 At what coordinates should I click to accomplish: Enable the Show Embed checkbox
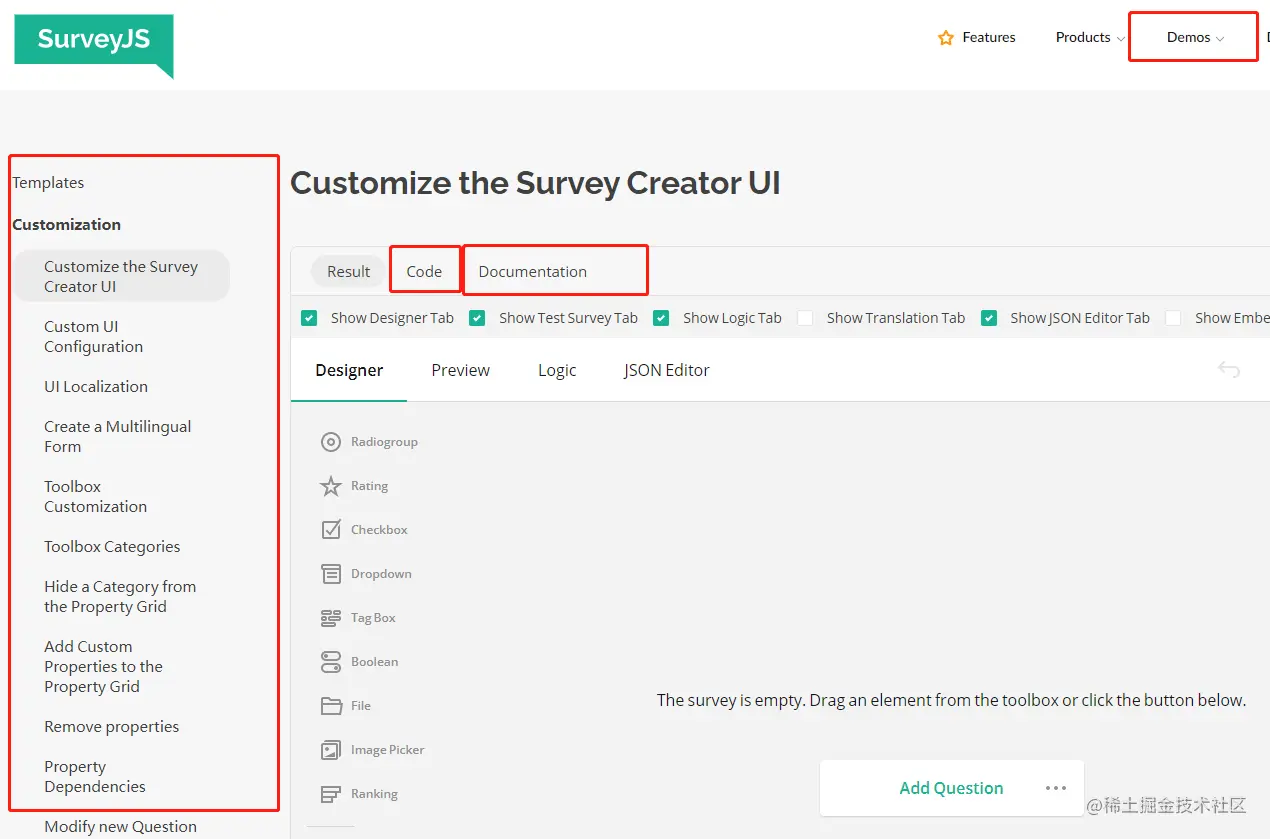point(1173,318)
